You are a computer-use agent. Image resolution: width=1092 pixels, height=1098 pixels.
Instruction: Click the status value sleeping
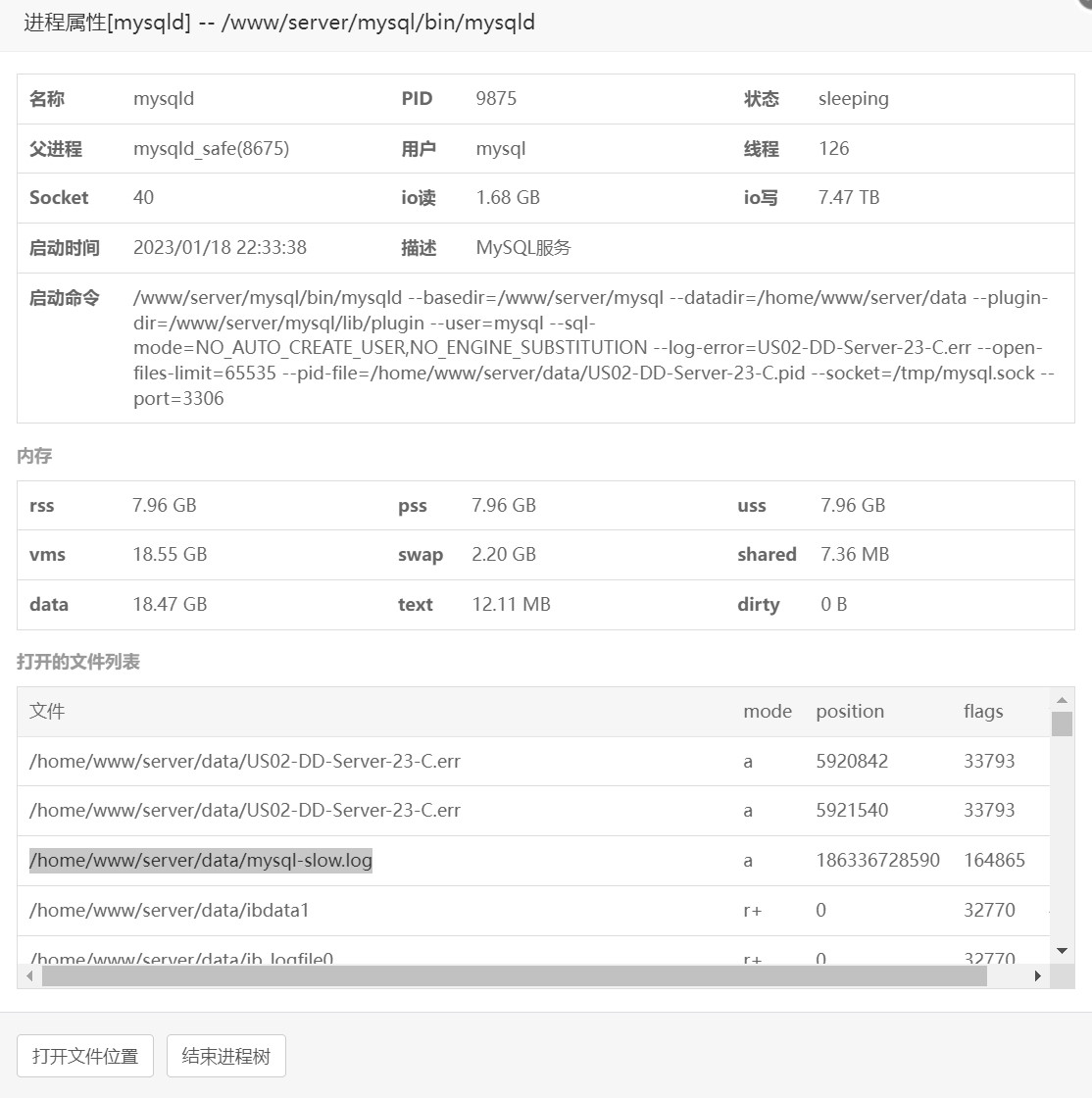point(853,99)
